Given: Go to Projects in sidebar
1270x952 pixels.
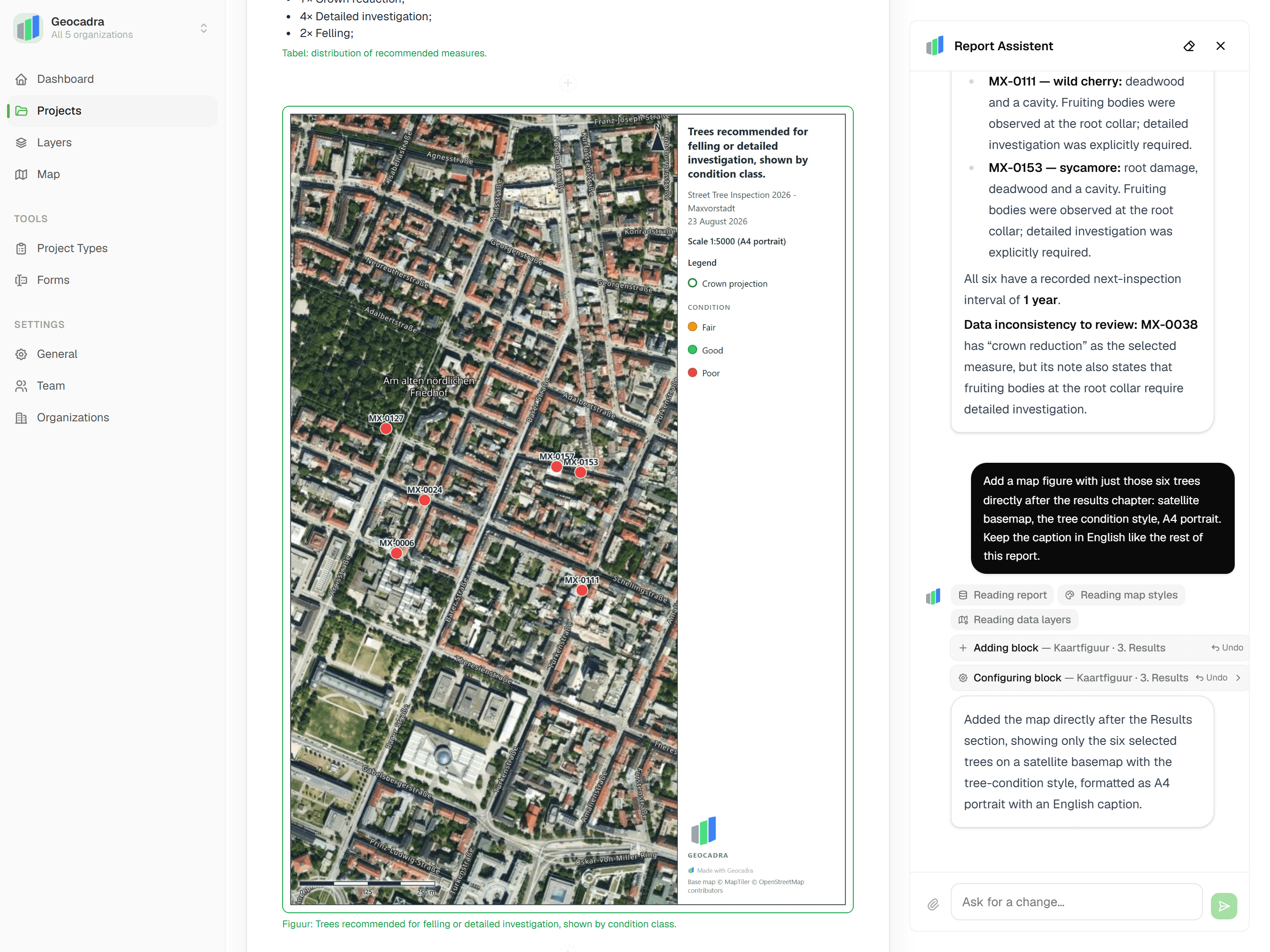Looking at the screenshot, I should 112,111.
